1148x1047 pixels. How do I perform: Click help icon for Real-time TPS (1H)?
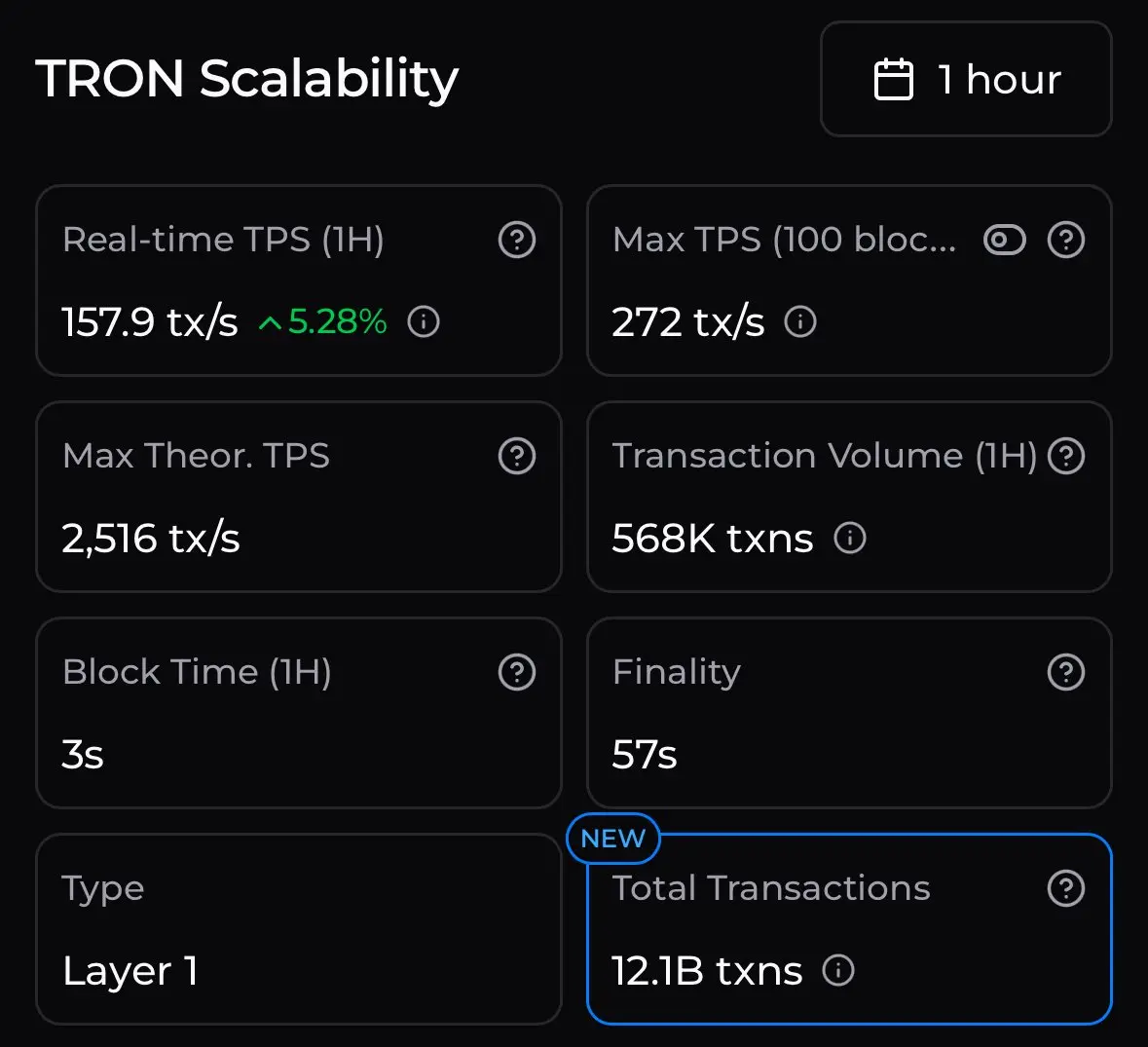517,240
